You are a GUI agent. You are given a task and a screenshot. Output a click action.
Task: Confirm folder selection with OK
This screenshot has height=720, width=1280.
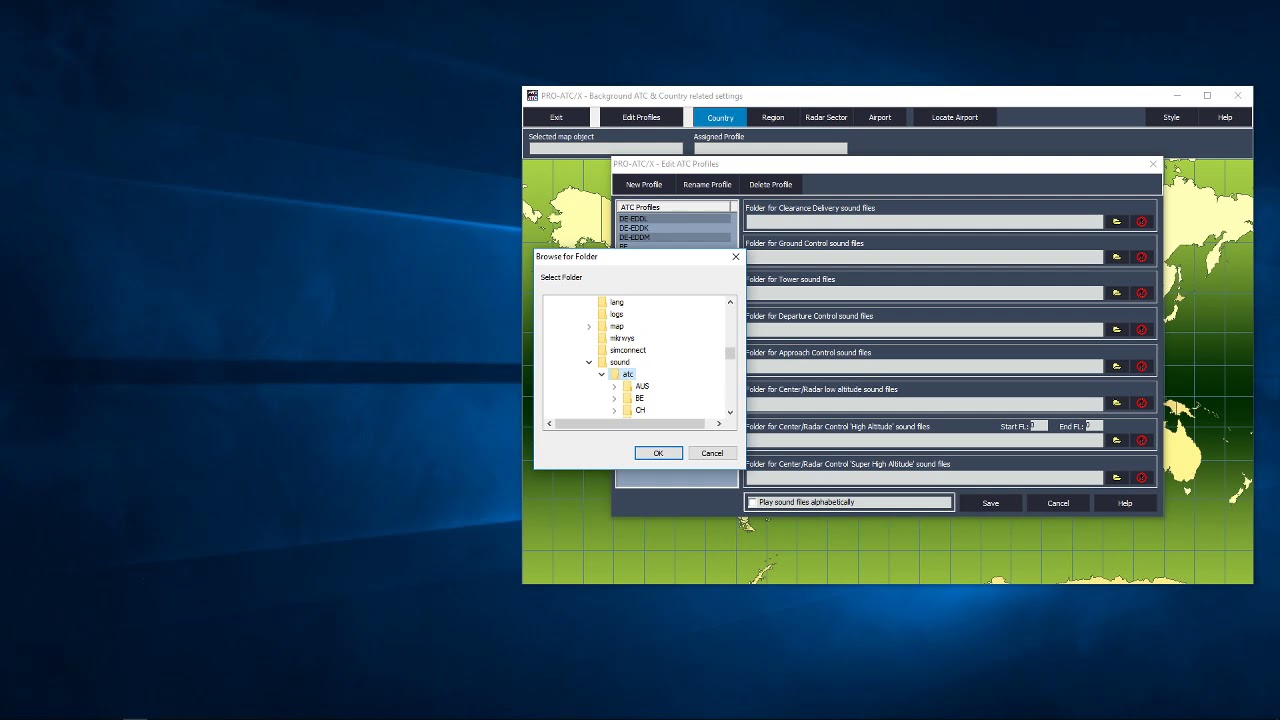658,453
